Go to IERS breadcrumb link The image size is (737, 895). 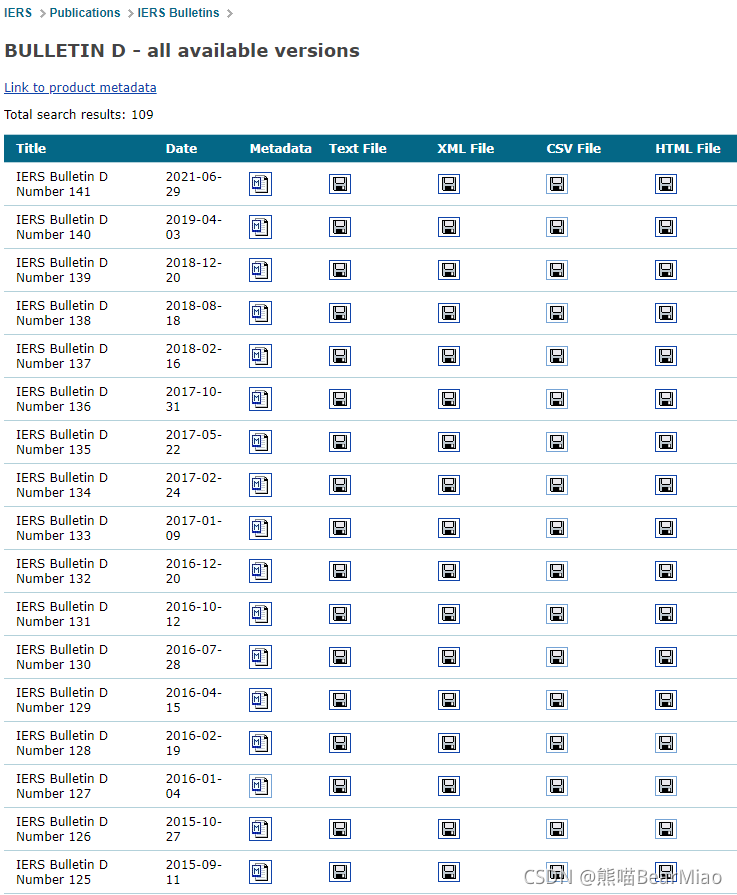point(18,13)
